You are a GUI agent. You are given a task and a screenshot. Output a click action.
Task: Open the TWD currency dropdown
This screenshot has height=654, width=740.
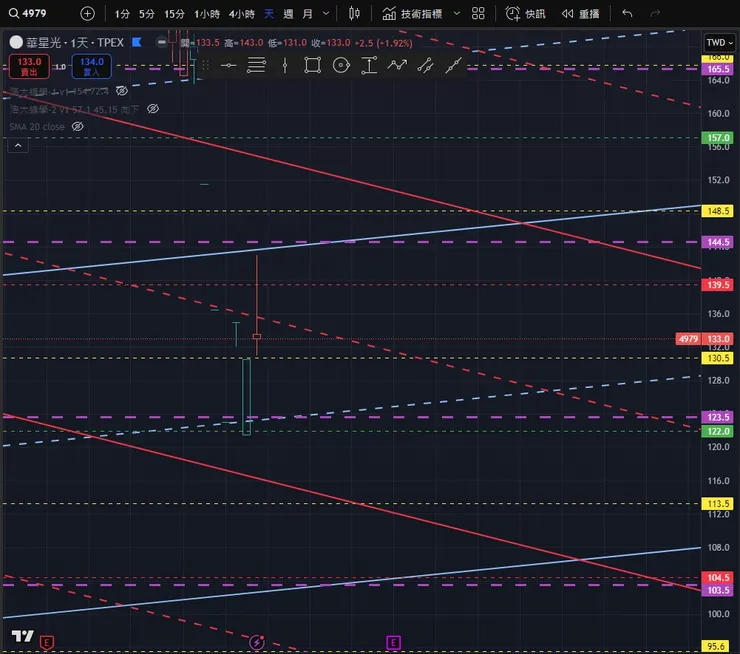tap(719, 42)
